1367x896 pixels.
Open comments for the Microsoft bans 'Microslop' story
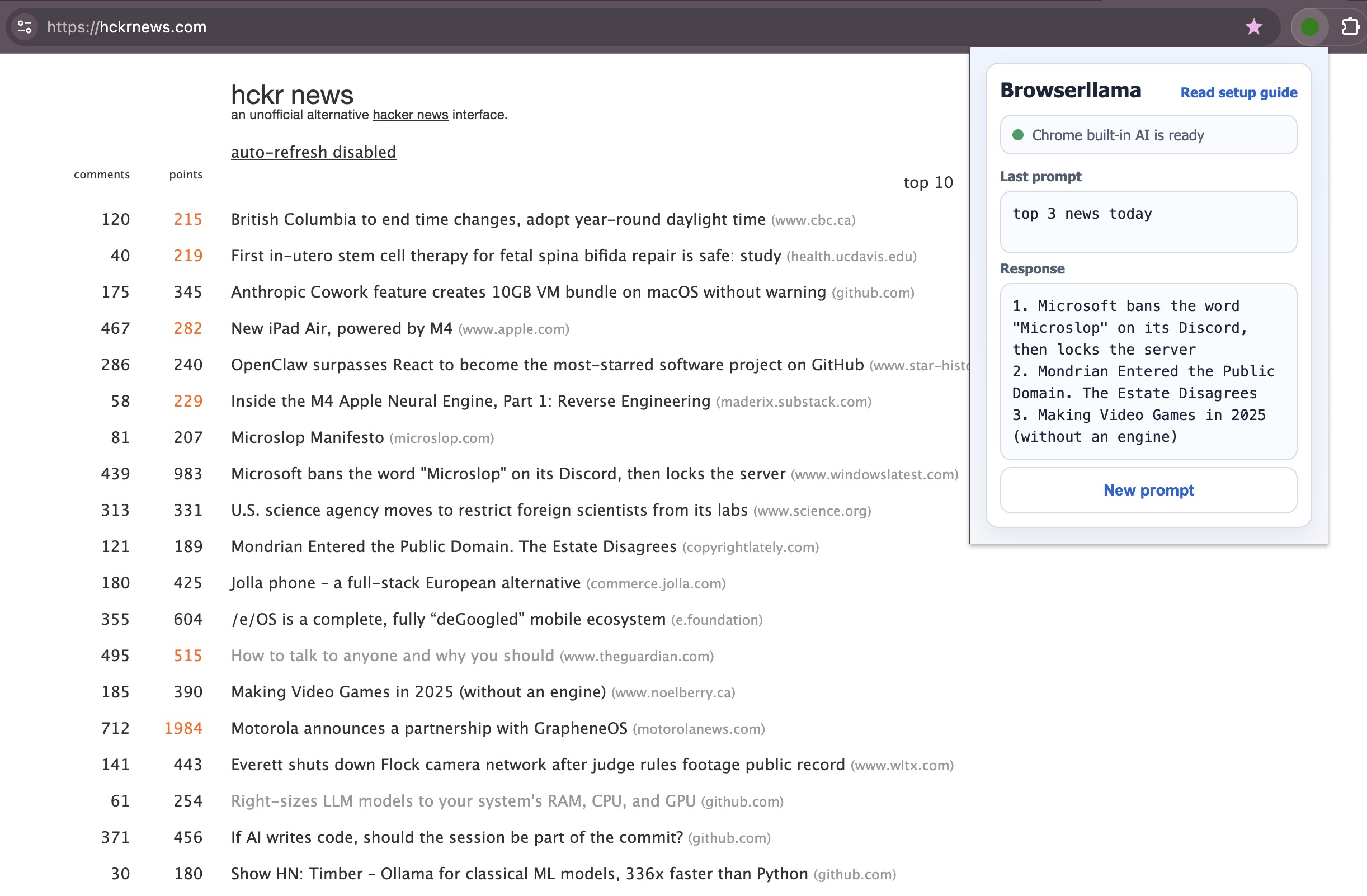pyautogui.click(x=115, y=473)
